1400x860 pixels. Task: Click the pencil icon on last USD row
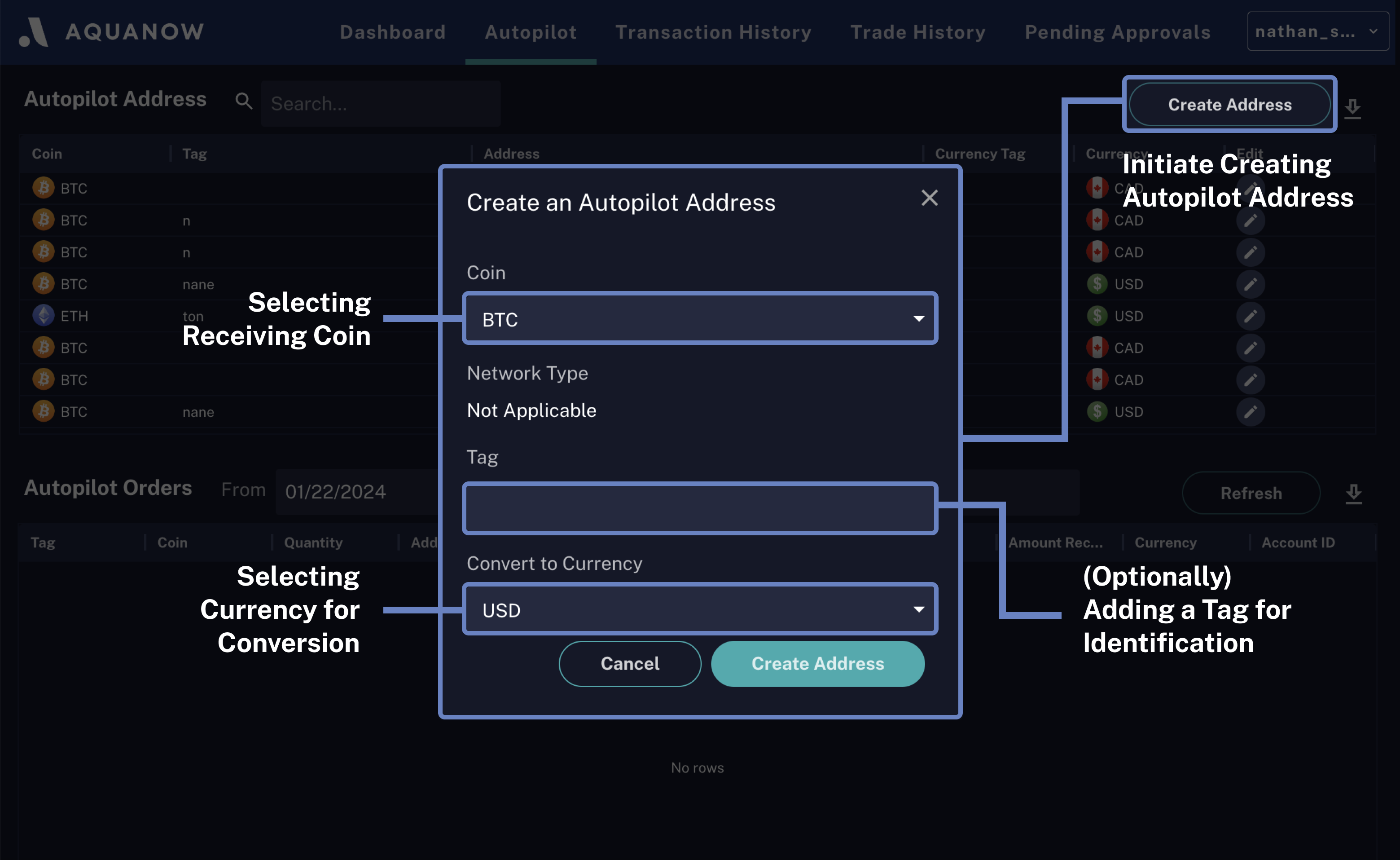coord(1250,411)
